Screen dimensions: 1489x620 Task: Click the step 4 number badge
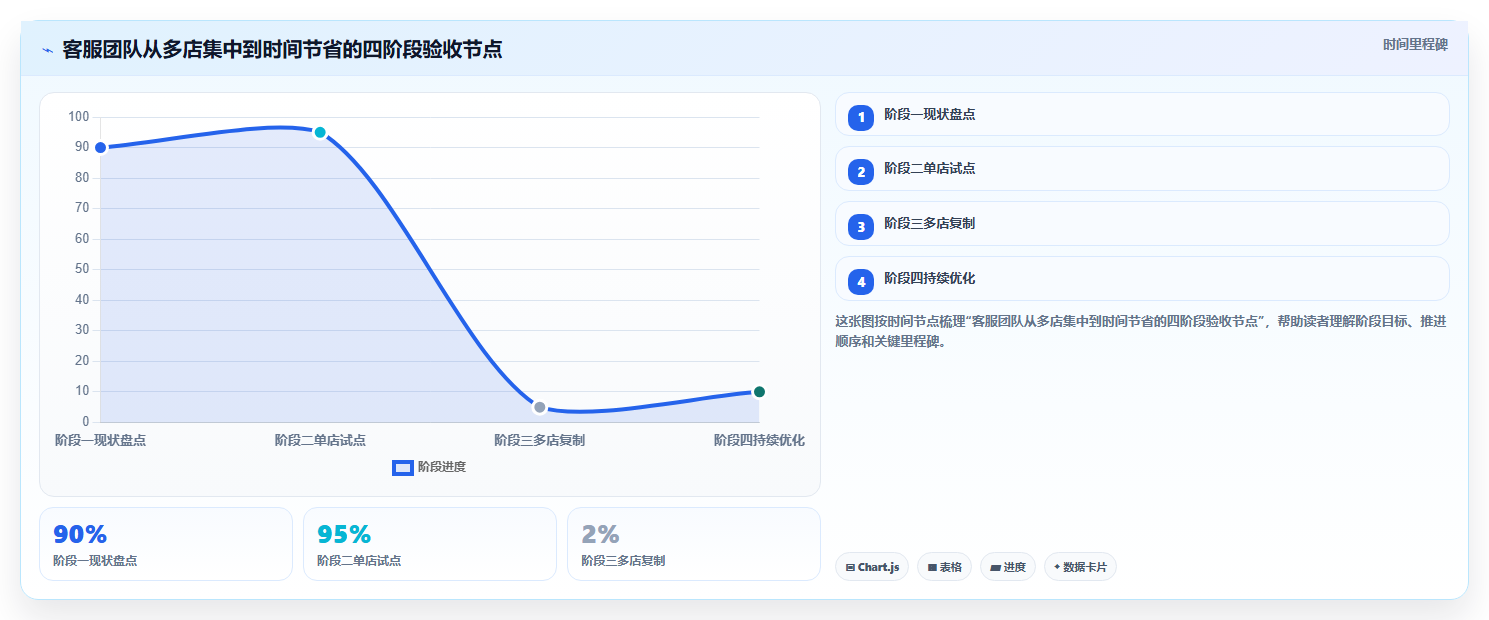(x=861, y=282)
